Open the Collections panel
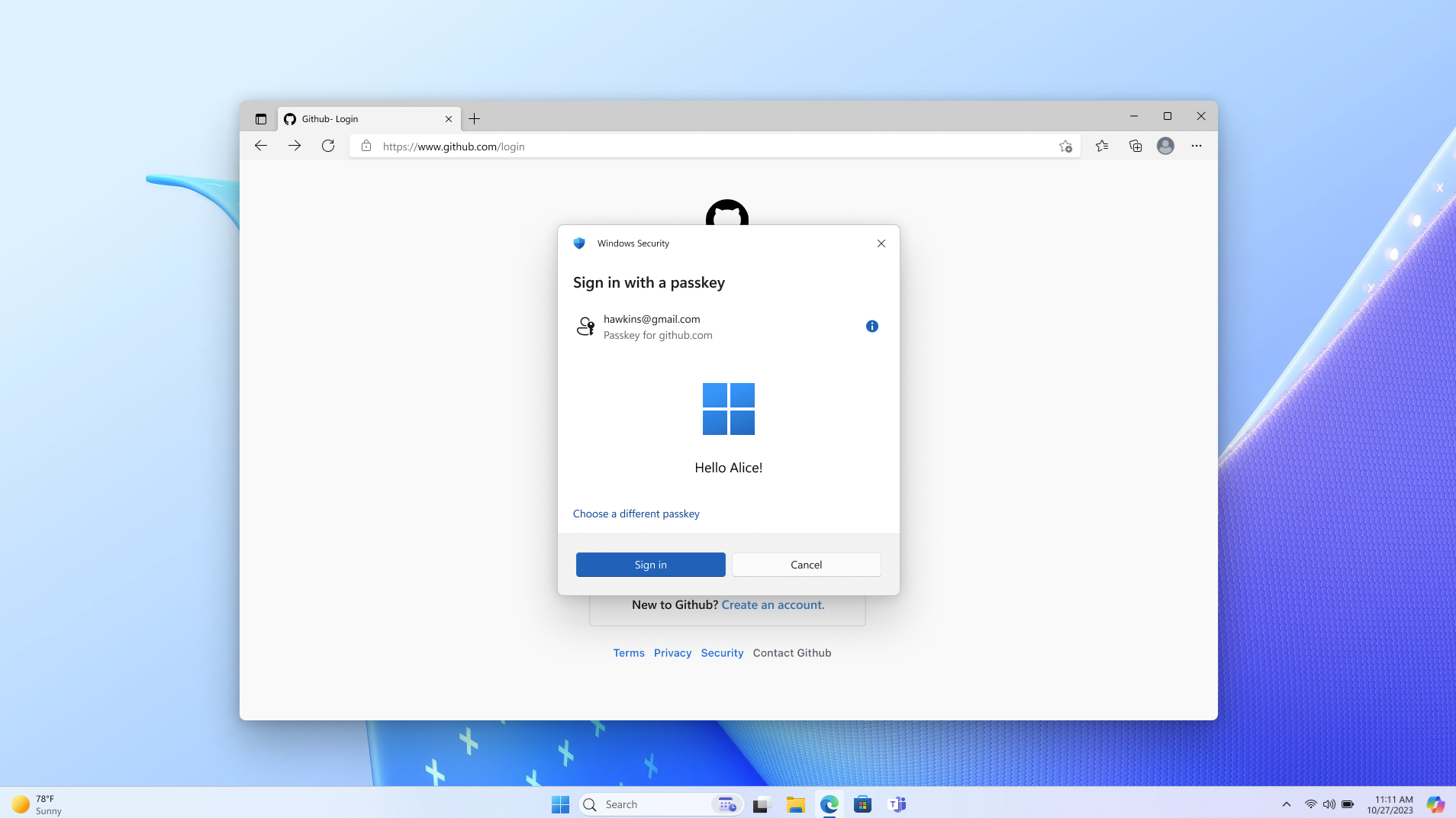The width and height of the screenshot is (1456, 818). click(x=1135, y=146)
